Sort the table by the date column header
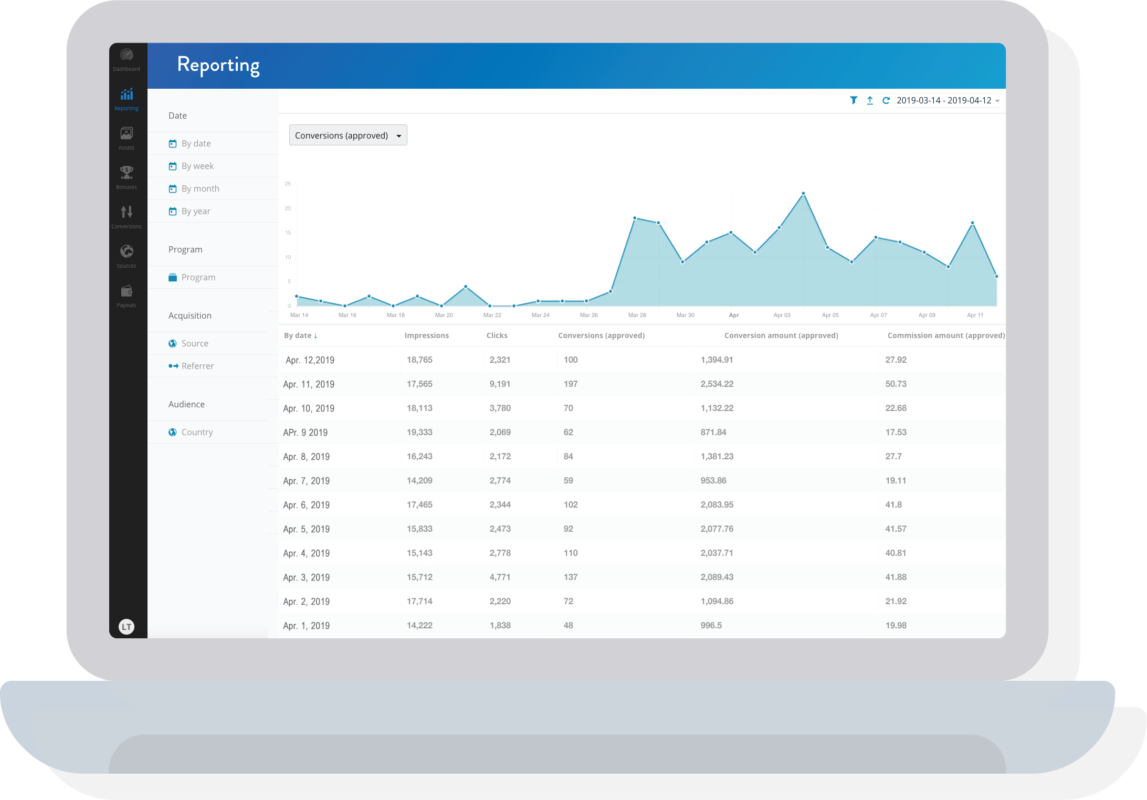 coord(300,336)
